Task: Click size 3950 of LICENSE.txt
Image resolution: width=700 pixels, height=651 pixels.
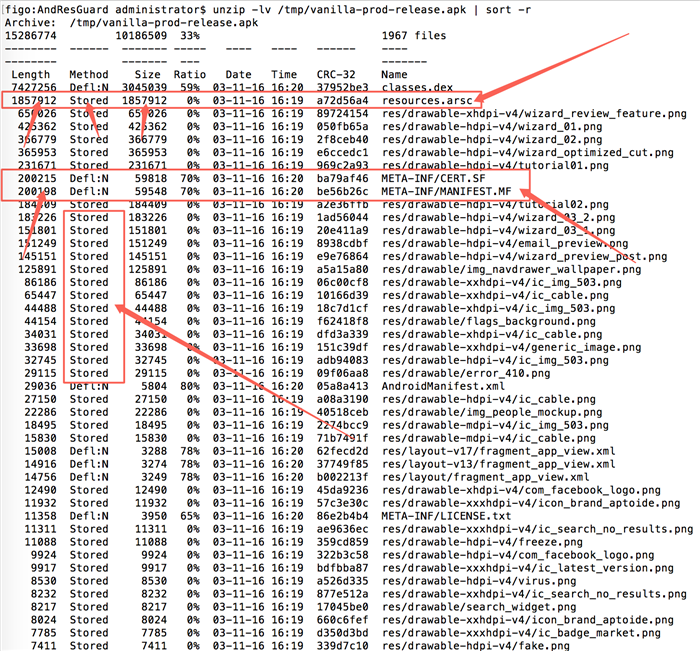Action: (x=154, y=516)
